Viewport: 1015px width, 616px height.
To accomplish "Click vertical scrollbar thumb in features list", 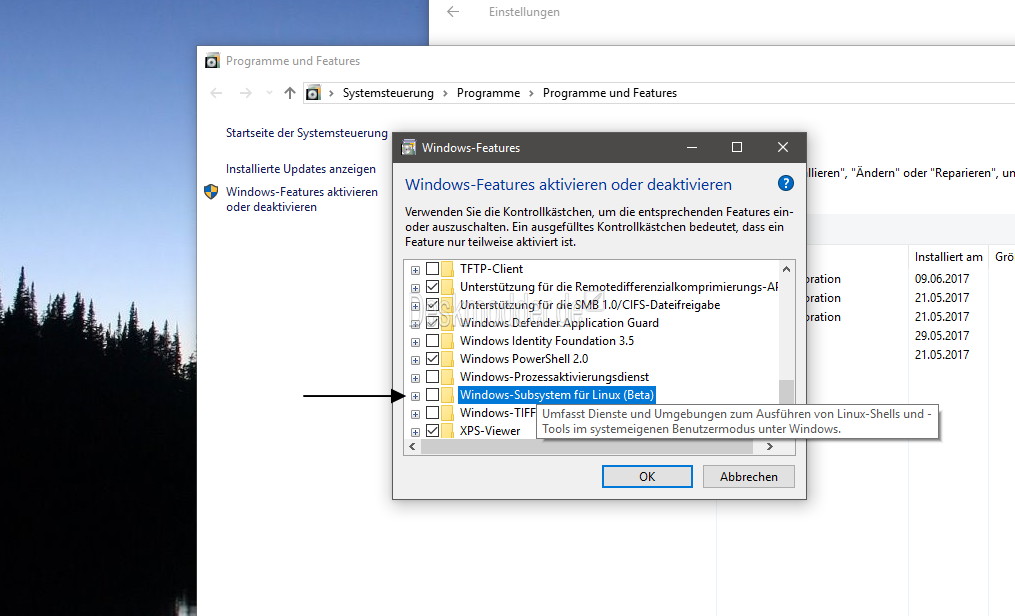I will 786,391.
